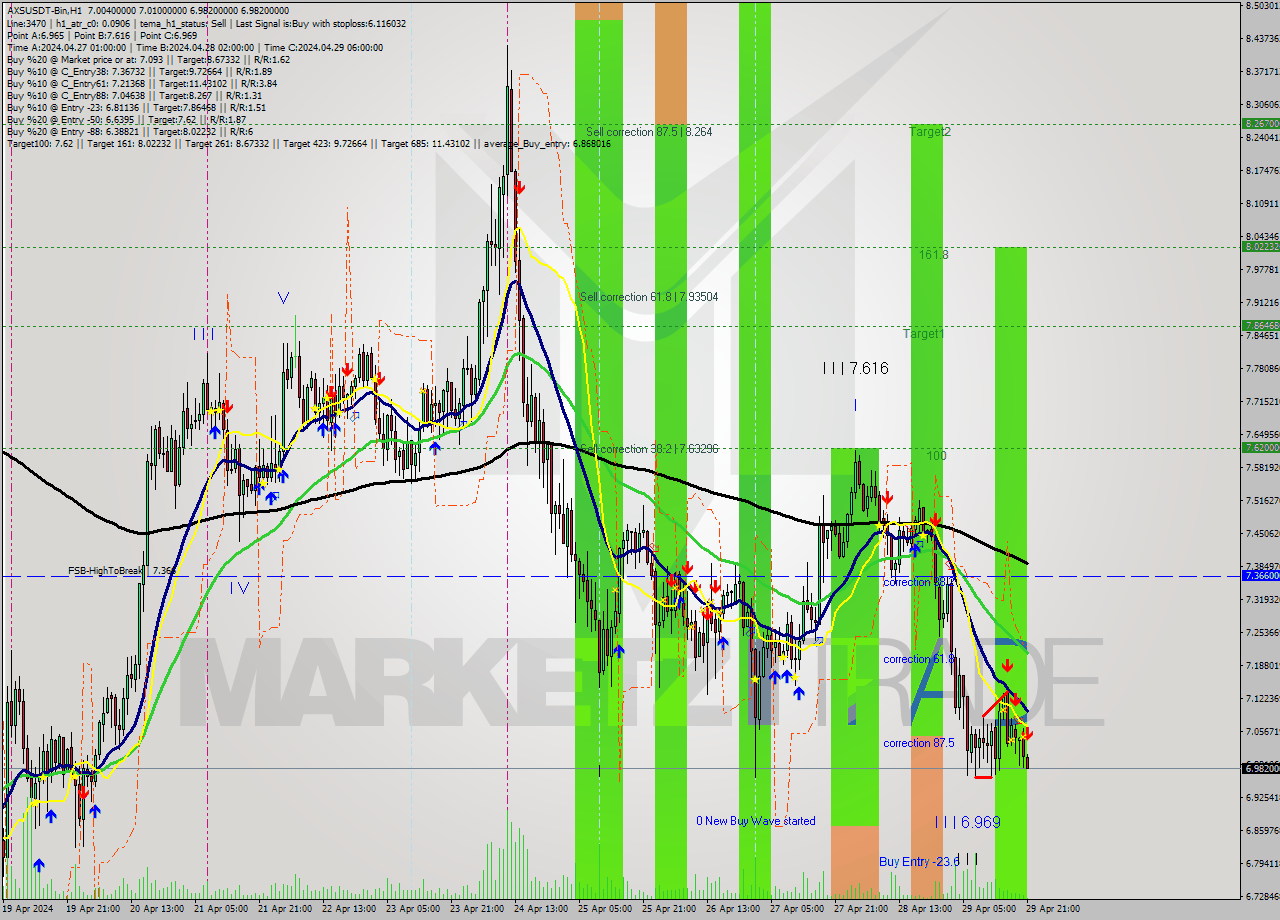The height and width of the screenshot is (920, 1280).
Task: Click the Target1 label
Action: click(923, 334)
